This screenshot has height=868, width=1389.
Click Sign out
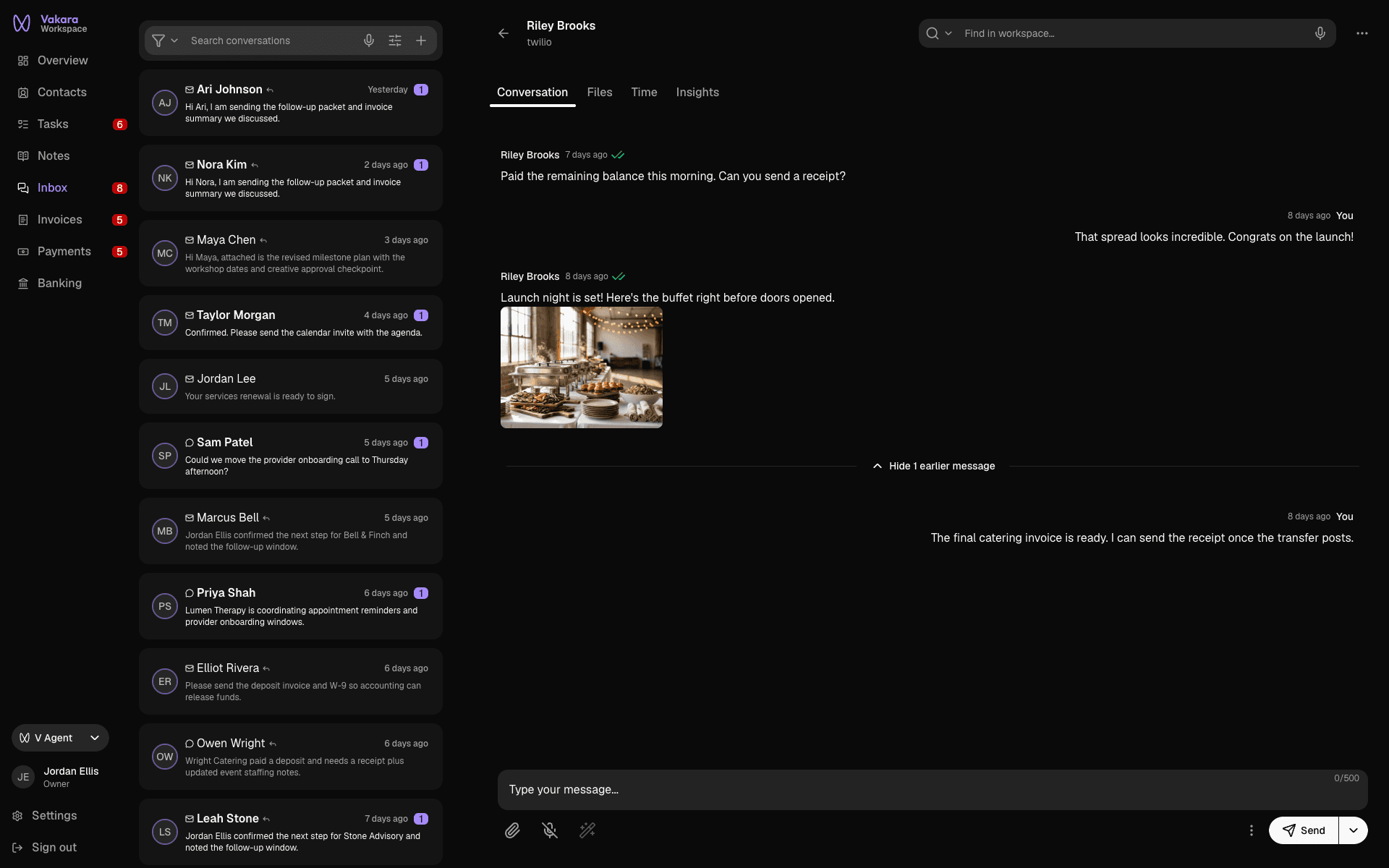coord(44,848)
